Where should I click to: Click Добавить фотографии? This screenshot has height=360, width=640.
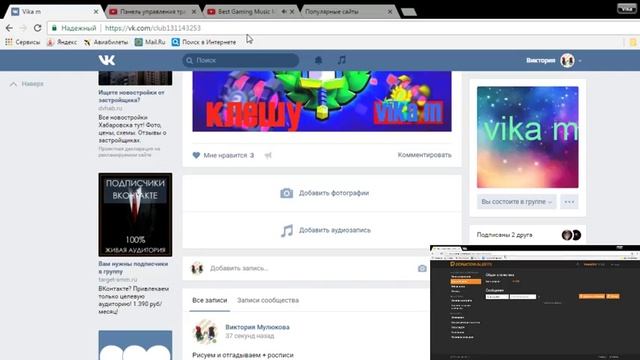(334, 193)
